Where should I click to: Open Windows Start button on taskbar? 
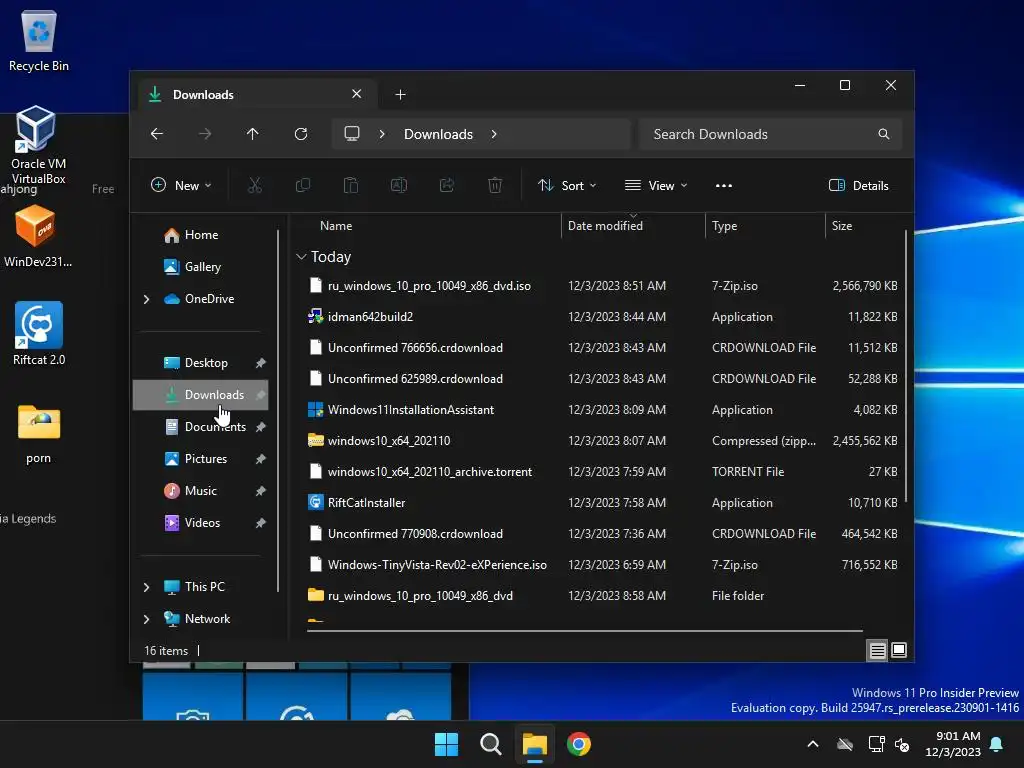[x=447, y=744]
